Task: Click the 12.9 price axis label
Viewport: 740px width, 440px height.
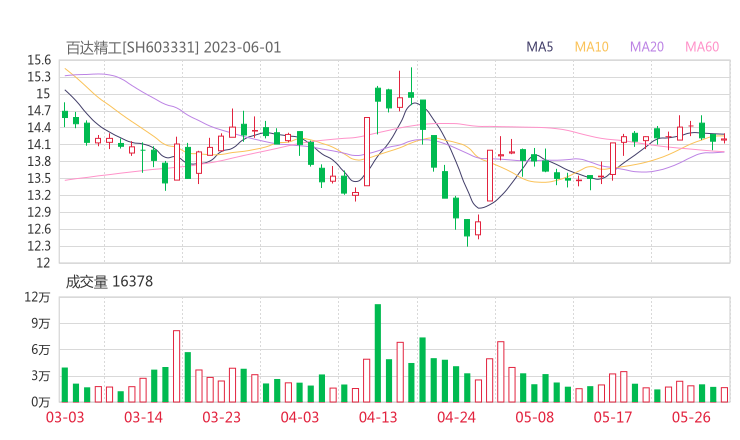Action: pyautogui.click(x=39, y=212)
